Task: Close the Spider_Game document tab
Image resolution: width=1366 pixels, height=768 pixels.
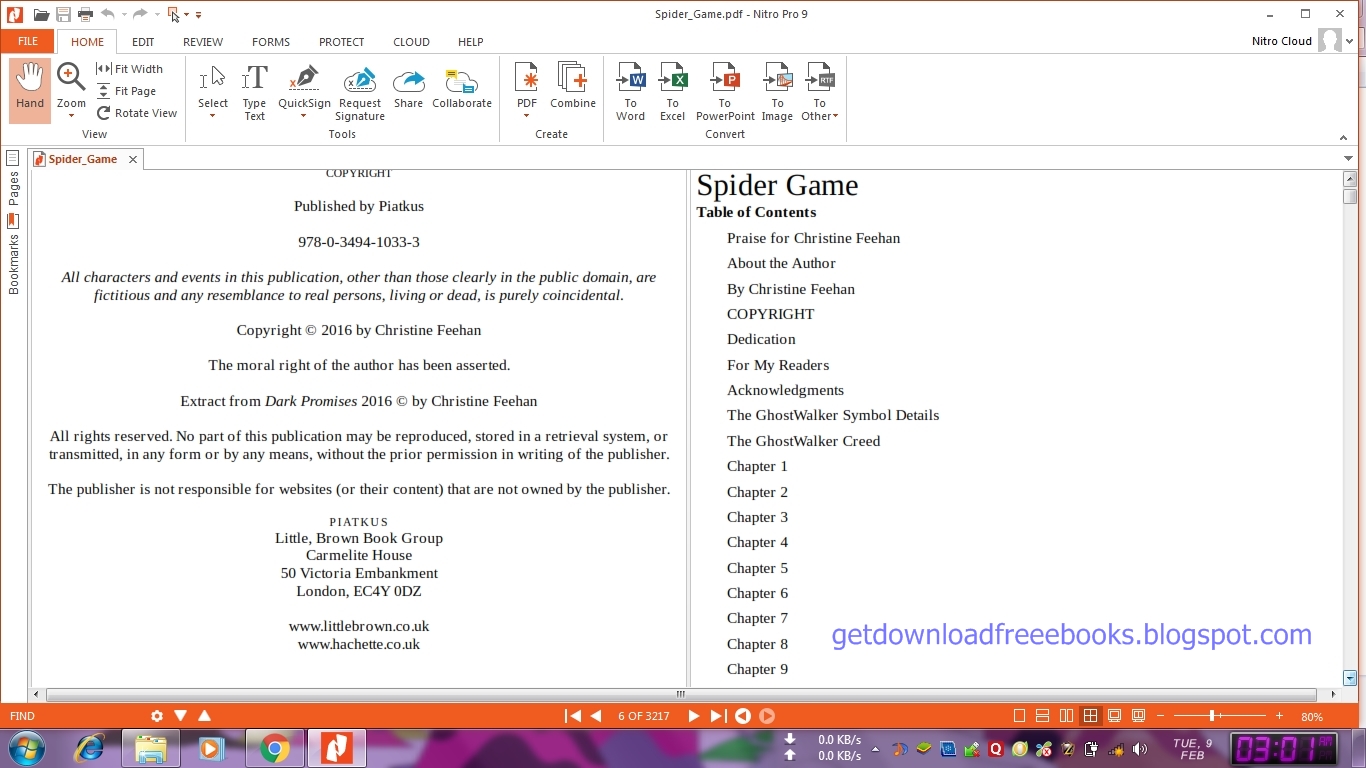Action: coord(133,159)
